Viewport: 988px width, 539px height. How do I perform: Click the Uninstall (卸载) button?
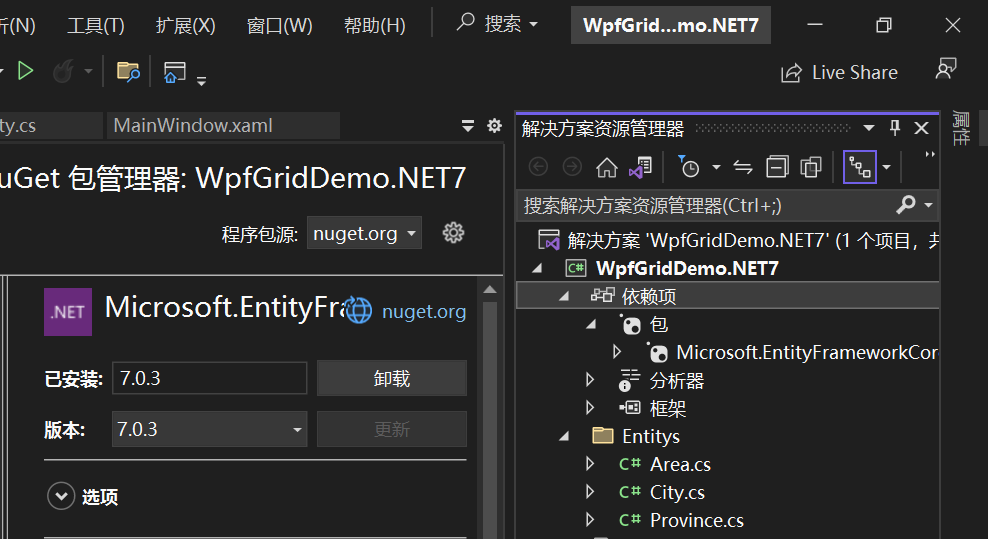point(392,378)
